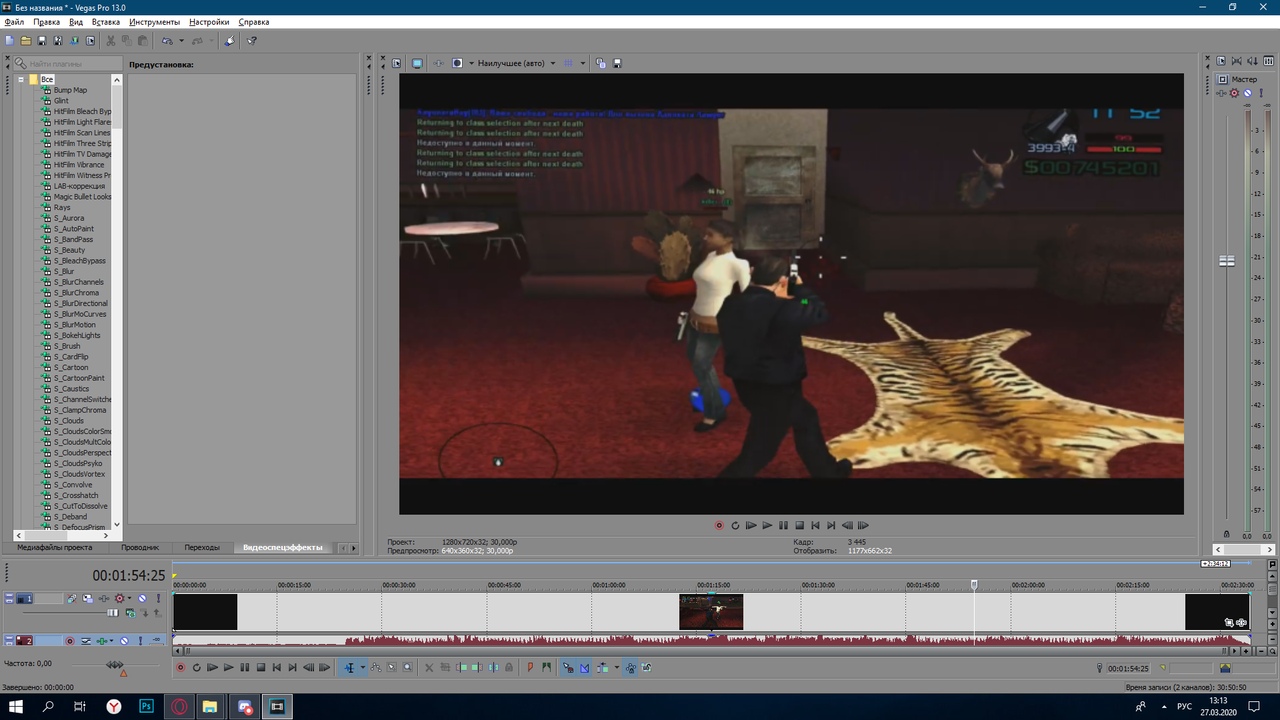
Task: Click the record button under the preview
Action: coord(718,525)
